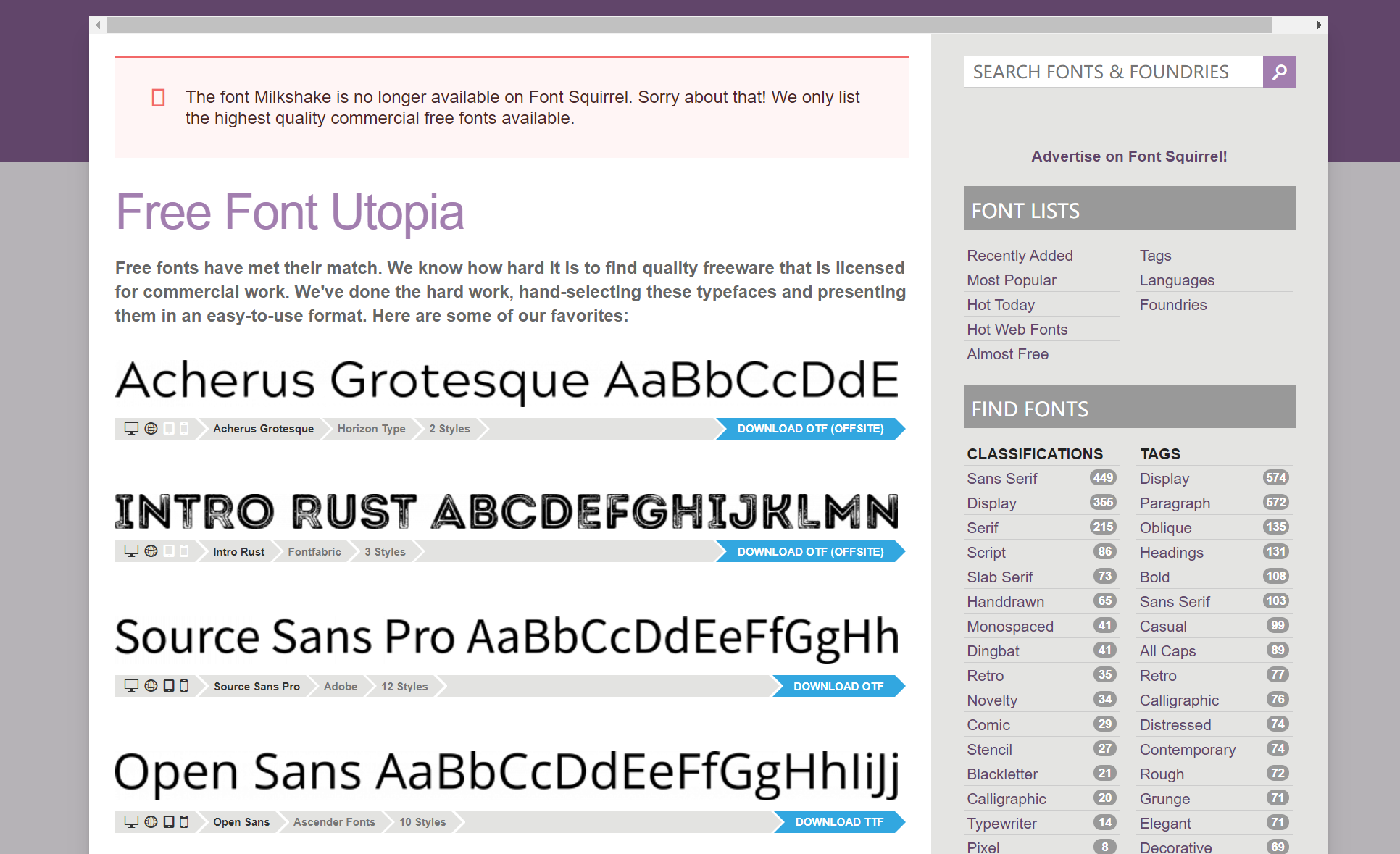Click the desktop icon in Open Sans row
The width and height of the screenshot is (1400, 854).
pyautogui.click(x=131, y=821)
